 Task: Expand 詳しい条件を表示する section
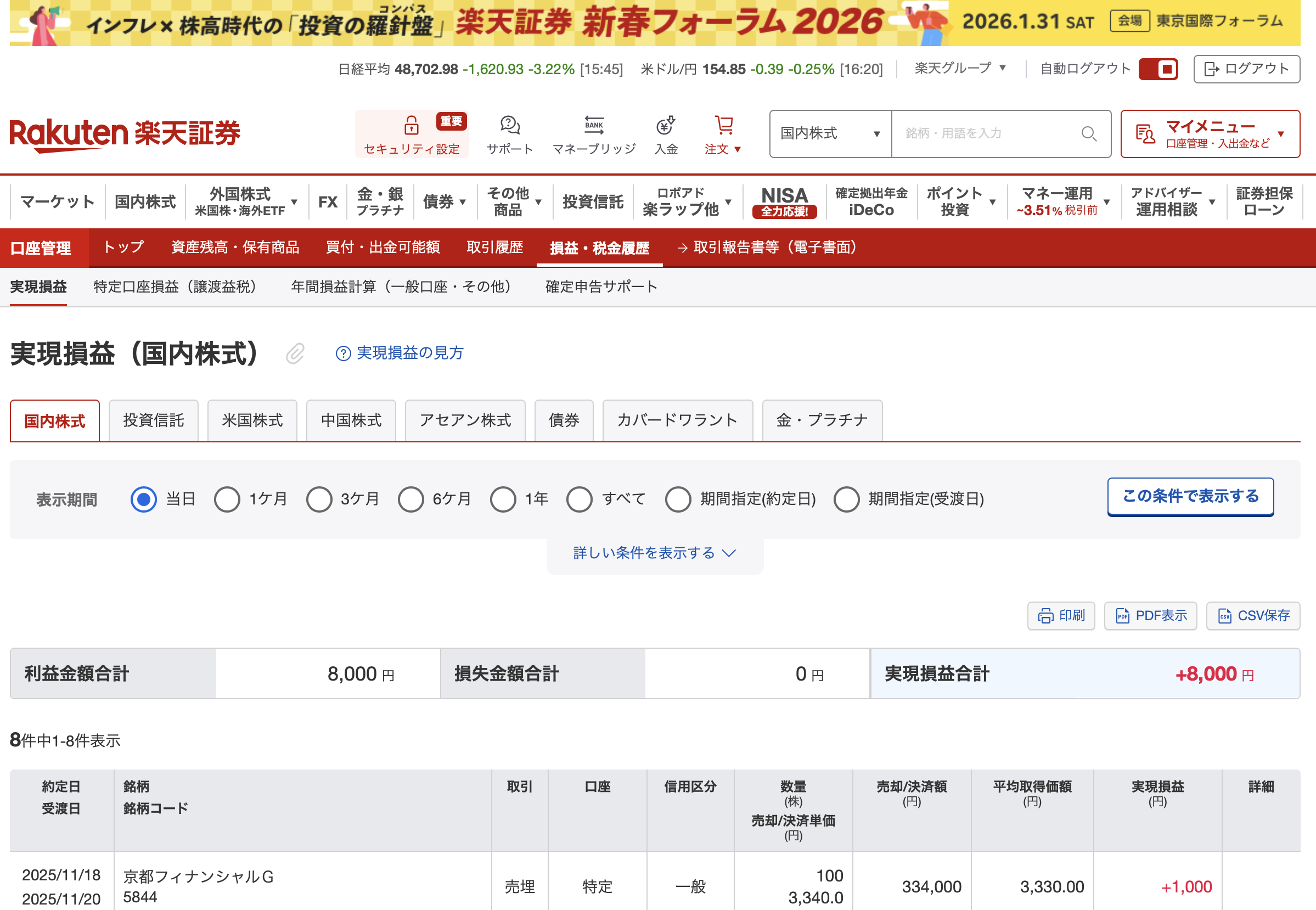coord(654,553)
